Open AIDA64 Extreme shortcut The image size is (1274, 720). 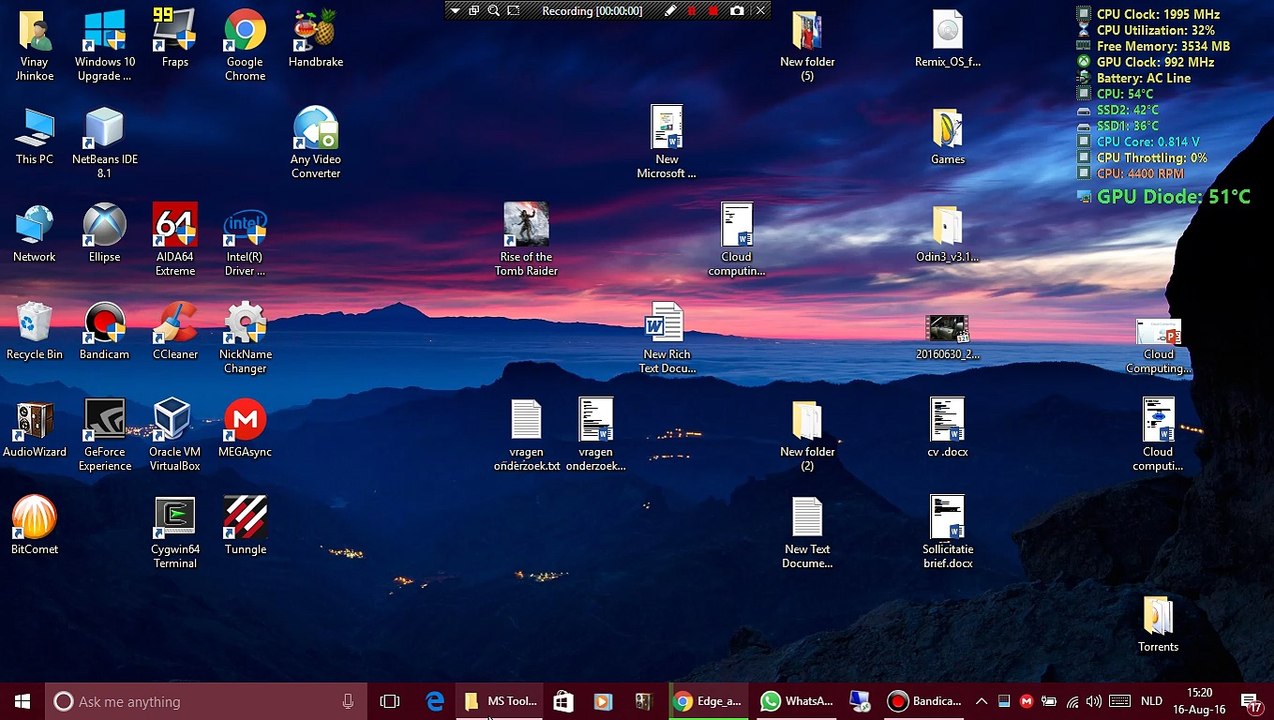(175, 240)
